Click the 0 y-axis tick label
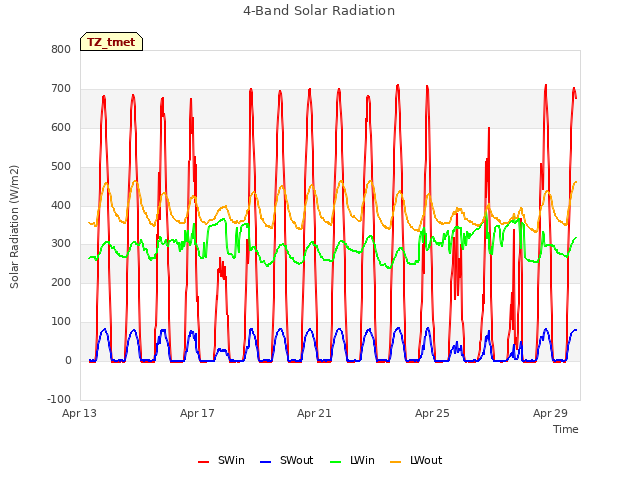 68,360
